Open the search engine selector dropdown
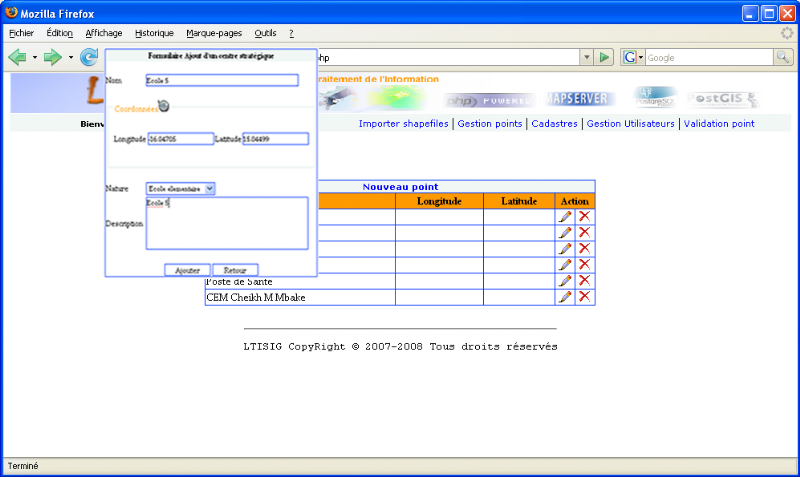 pos(633,57)
